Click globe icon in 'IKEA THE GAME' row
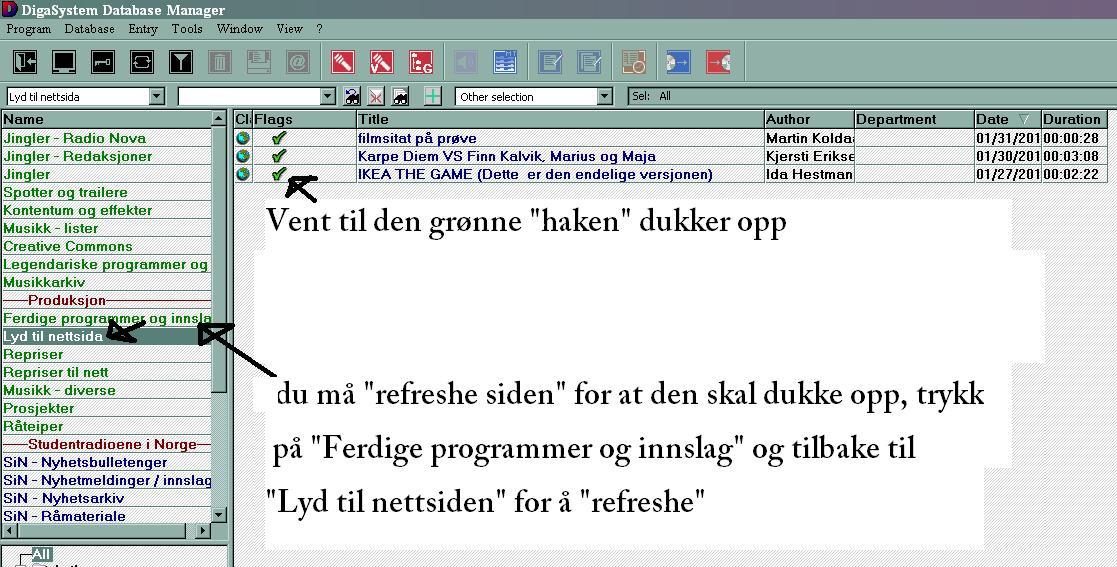Viewport: 1117px width, 567px height. point(243,173)
